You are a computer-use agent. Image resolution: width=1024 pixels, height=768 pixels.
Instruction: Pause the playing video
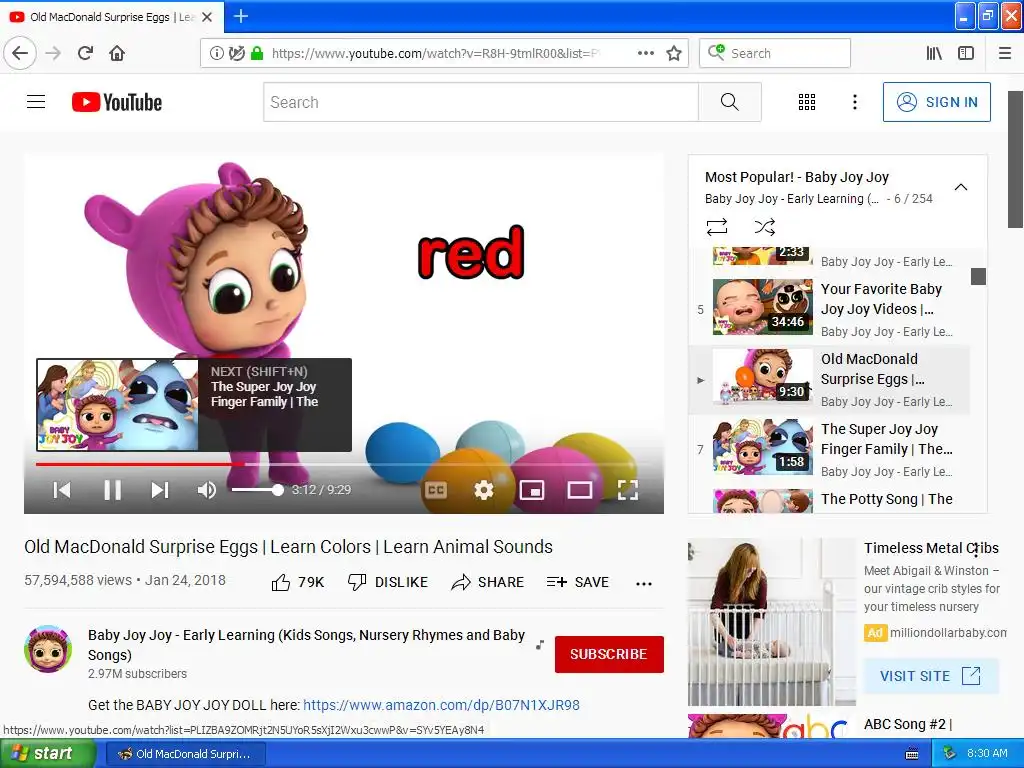click(x=112, y=490)
